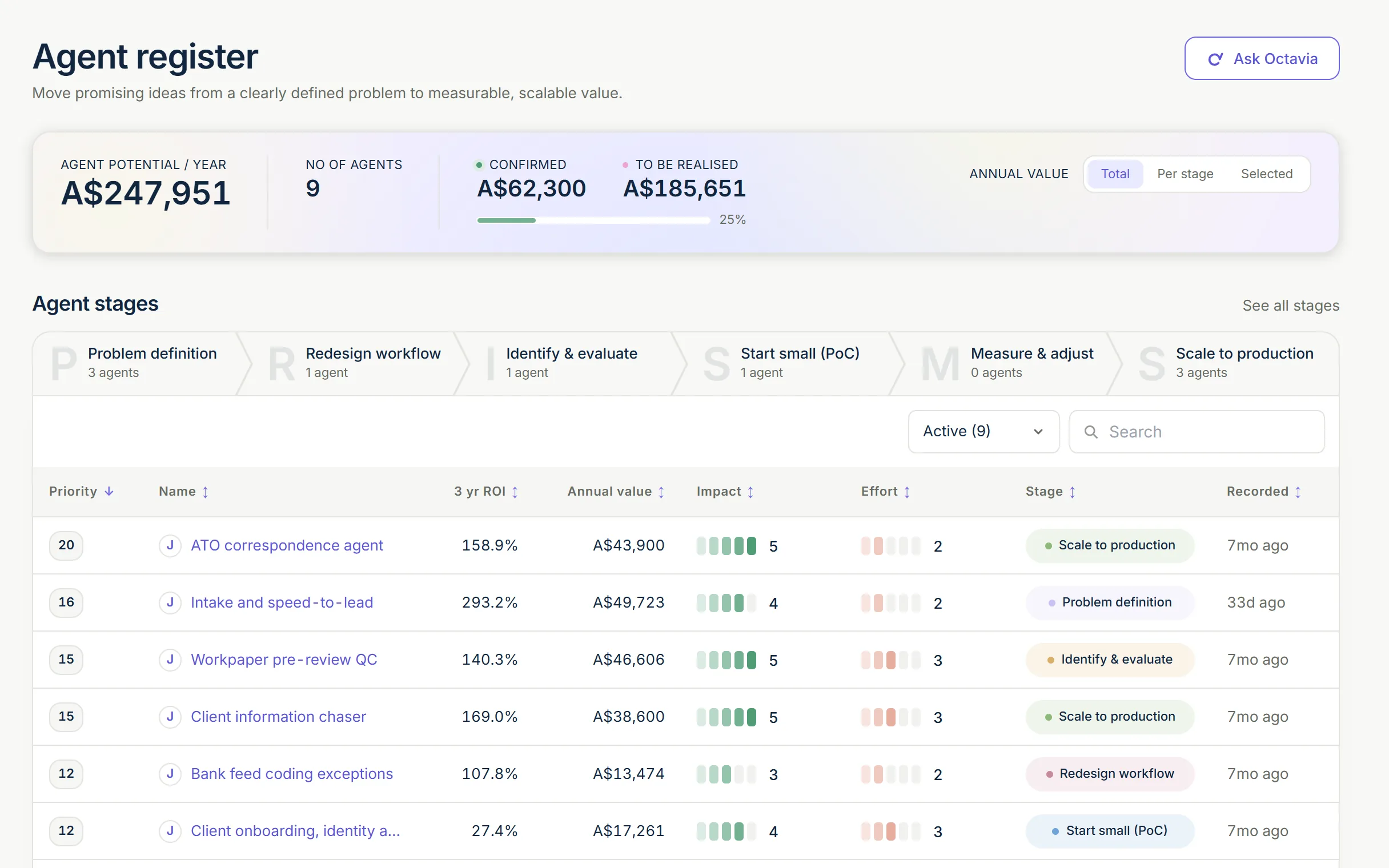Click the magnifier icon in Search
Viewport: 1389px width, 868px height.
(x=1090, y=432)
